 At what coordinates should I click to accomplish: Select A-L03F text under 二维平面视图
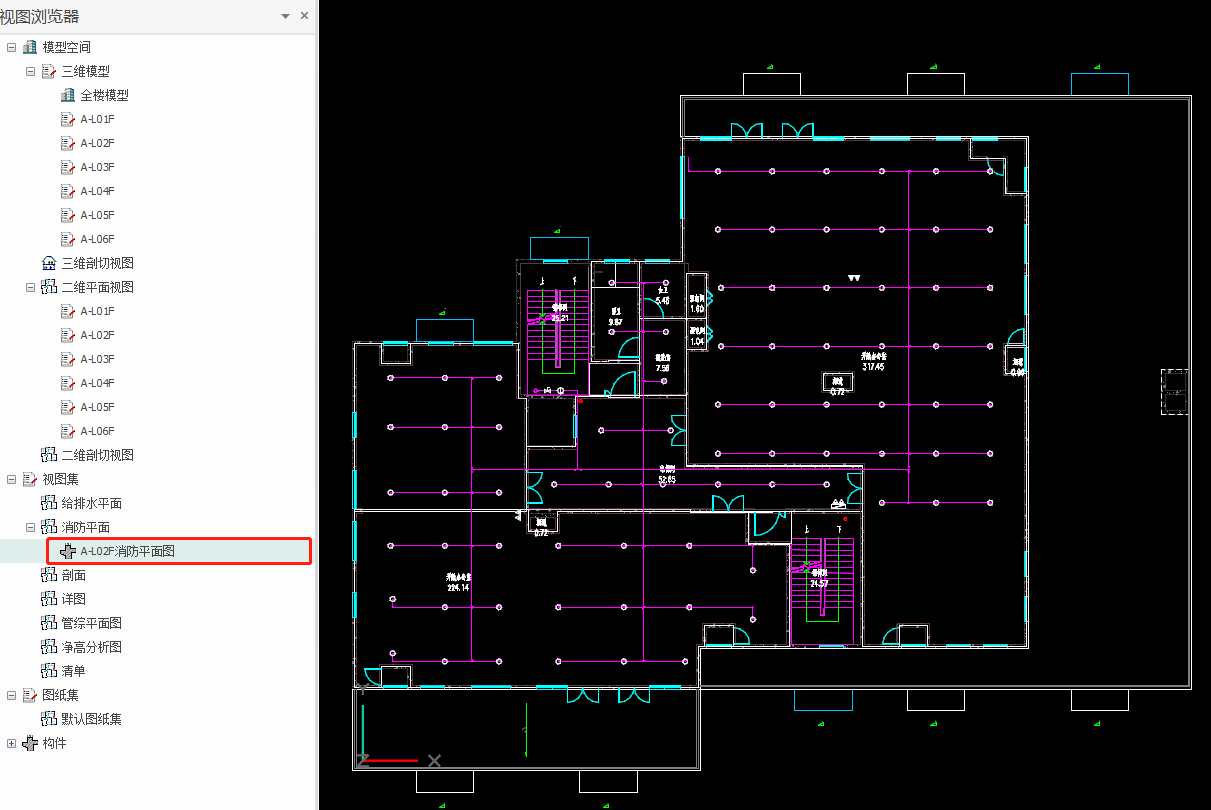pos(98,359)
